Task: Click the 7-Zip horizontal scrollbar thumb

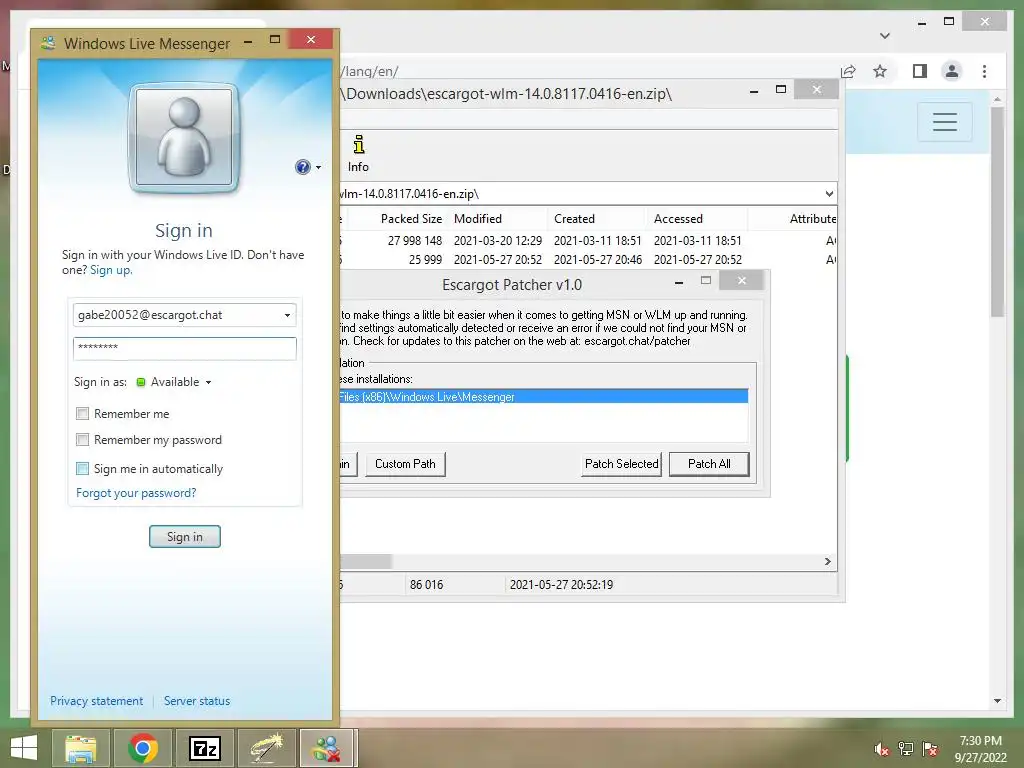Action: click(x=366, y=562)
